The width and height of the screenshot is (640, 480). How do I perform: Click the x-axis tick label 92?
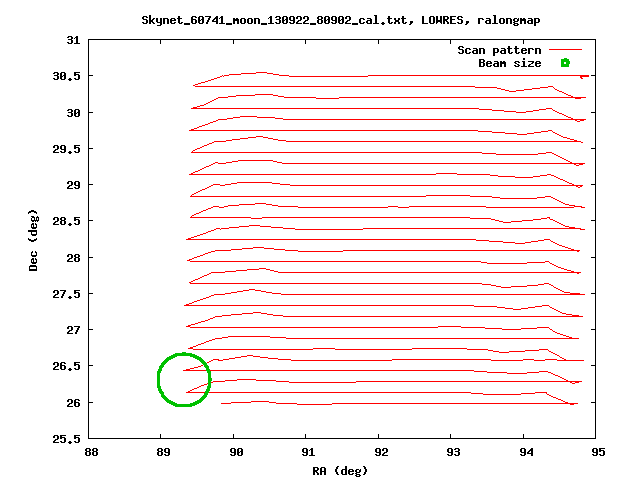coord(381,452)
